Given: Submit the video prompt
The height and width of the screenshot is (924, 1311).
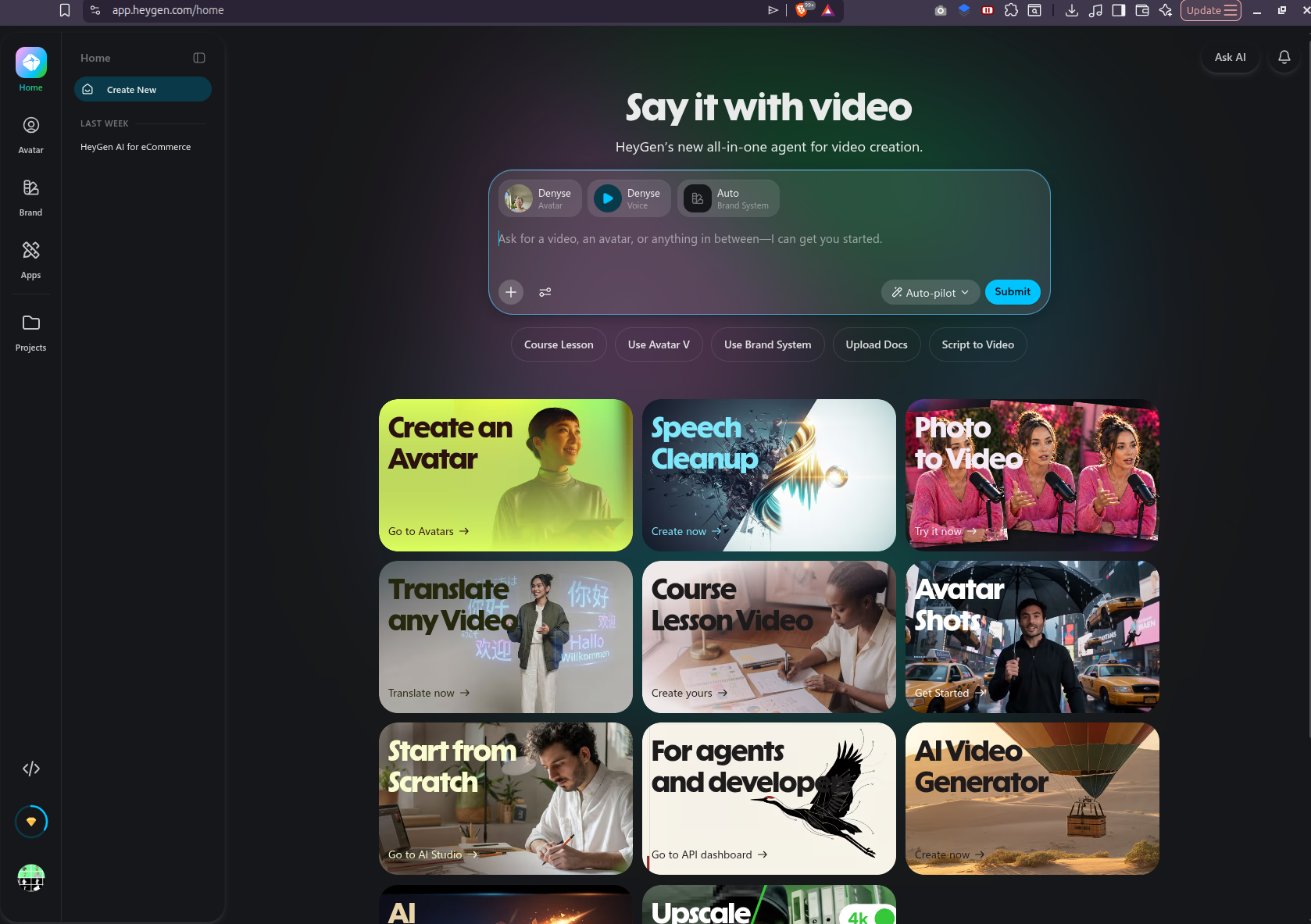Looking at the screenshot, I should pos(1013,292).
